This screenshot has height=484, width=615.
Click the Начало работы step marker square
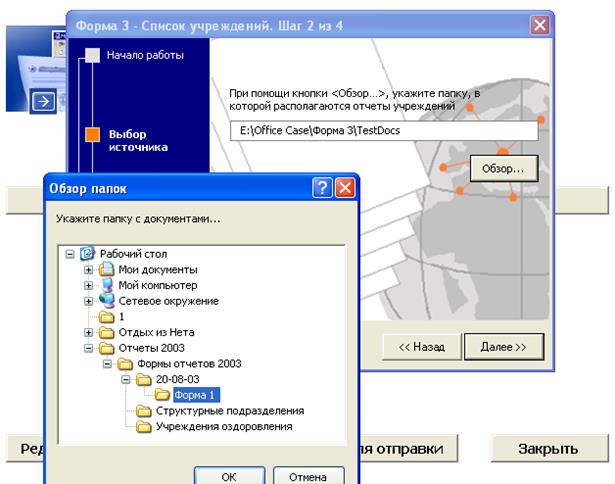93,55
